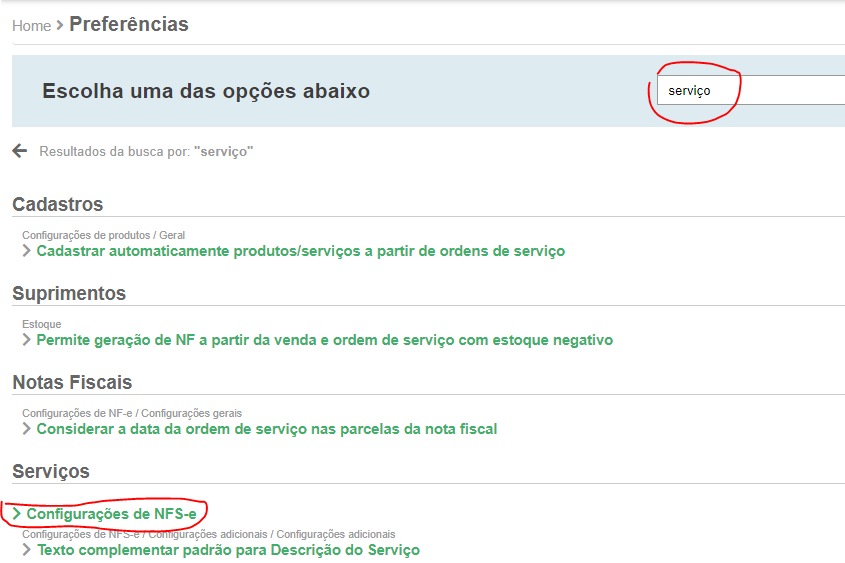845x563 pixels.
Task: Click chevron before Permite geração de NF
Action: (x=27, y=340)
